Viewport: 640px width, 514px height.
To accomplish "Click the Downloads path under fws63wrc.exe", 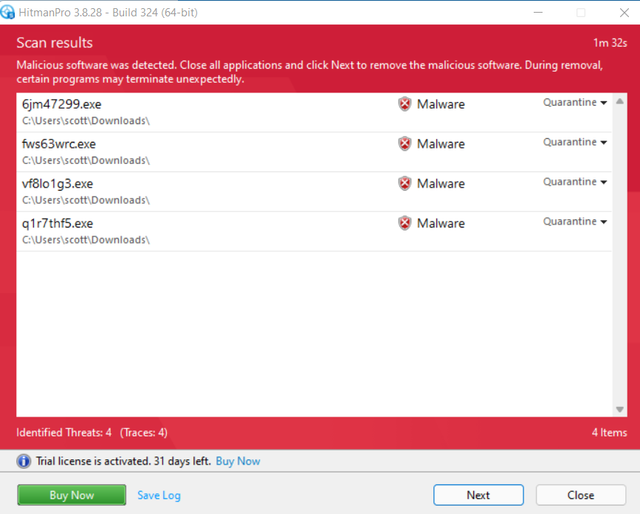I will pyautogui.click(x=86, y=160).
